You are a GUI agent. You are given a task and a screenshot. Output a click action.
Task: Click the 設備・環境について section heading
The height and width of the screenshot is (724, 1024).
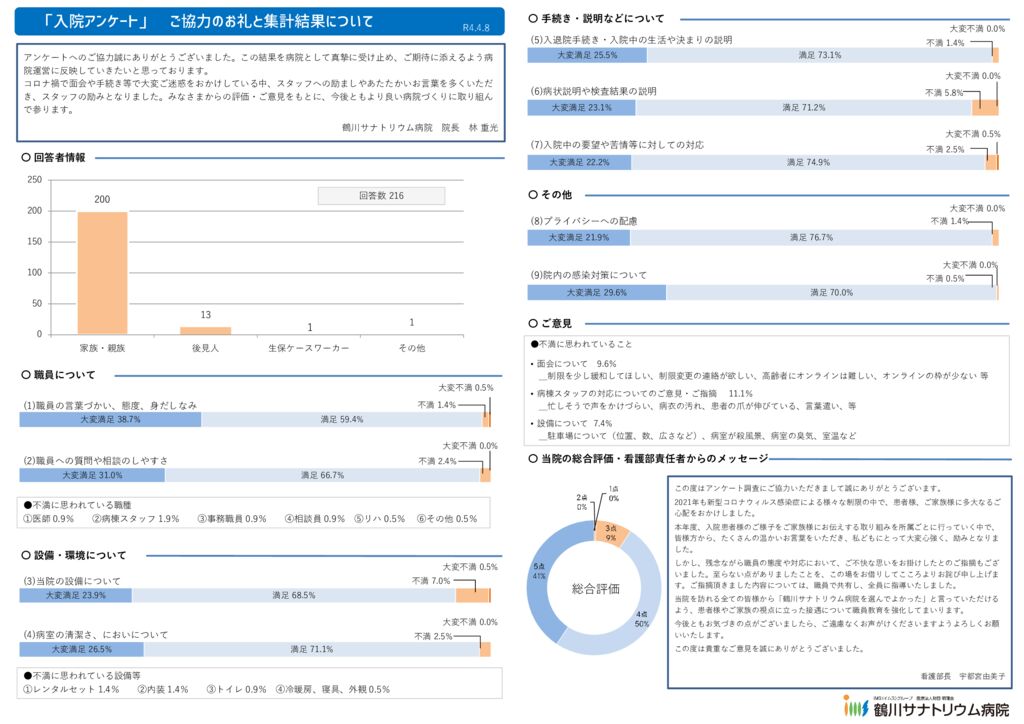click(x=74, y=555)
